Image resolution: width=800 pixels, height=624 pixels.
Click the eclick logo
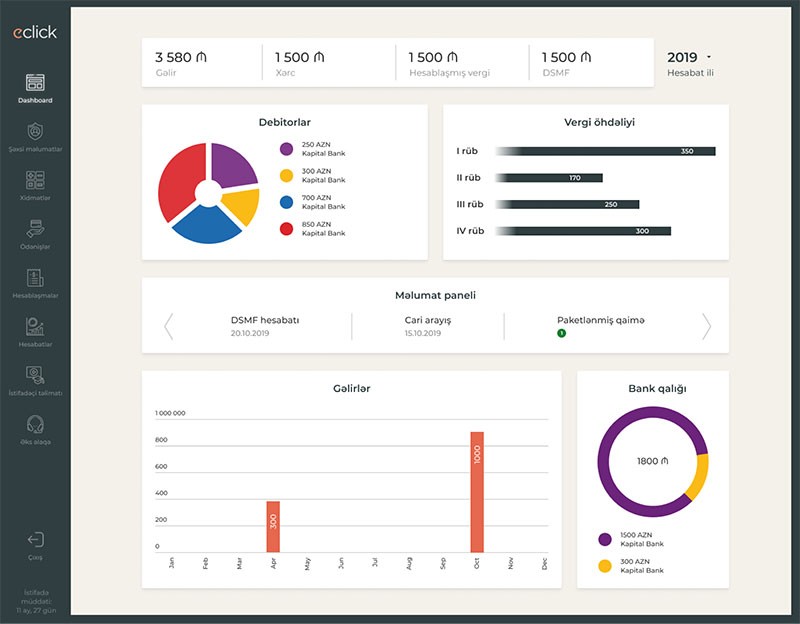(x=35, y=33)
